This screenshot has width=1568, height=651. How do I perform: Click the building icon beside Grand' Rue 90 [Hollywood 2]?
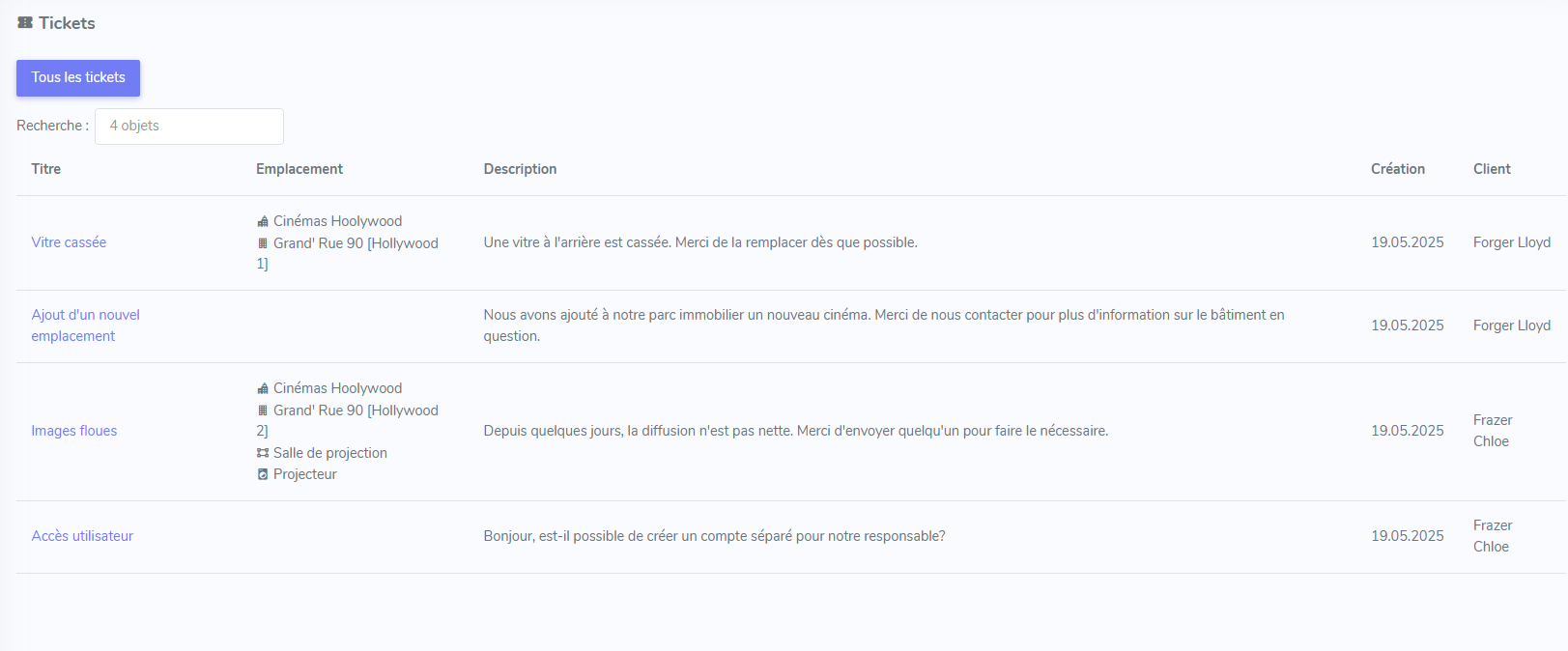pos(263,410)
